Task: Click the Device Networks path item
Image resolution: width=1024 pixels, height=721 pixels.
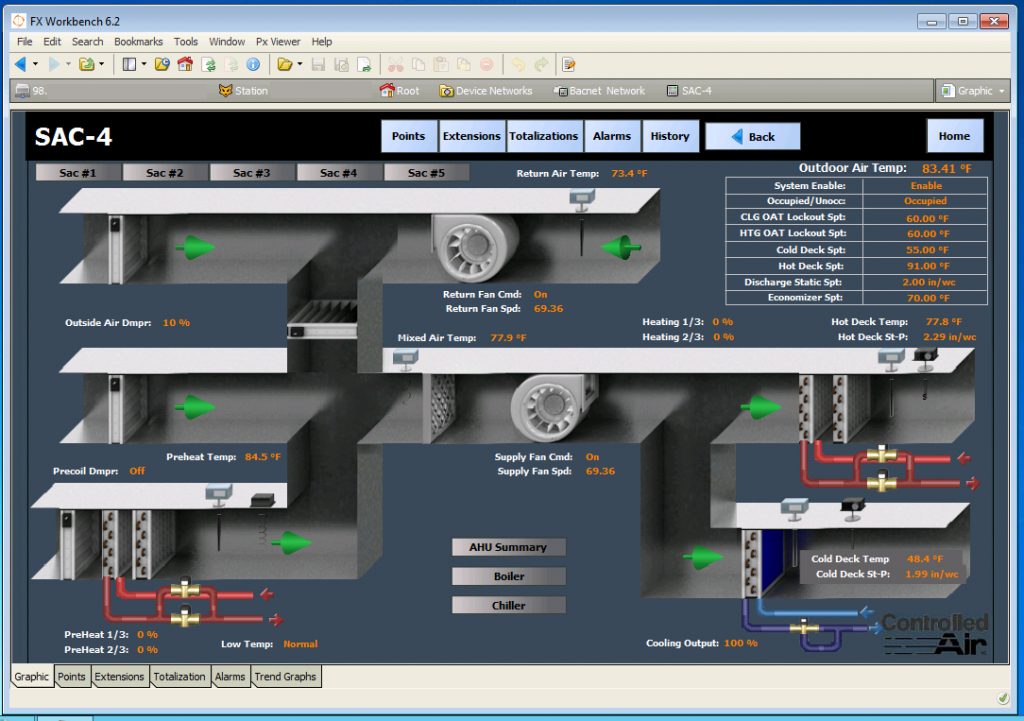Action: pos(486,91)
